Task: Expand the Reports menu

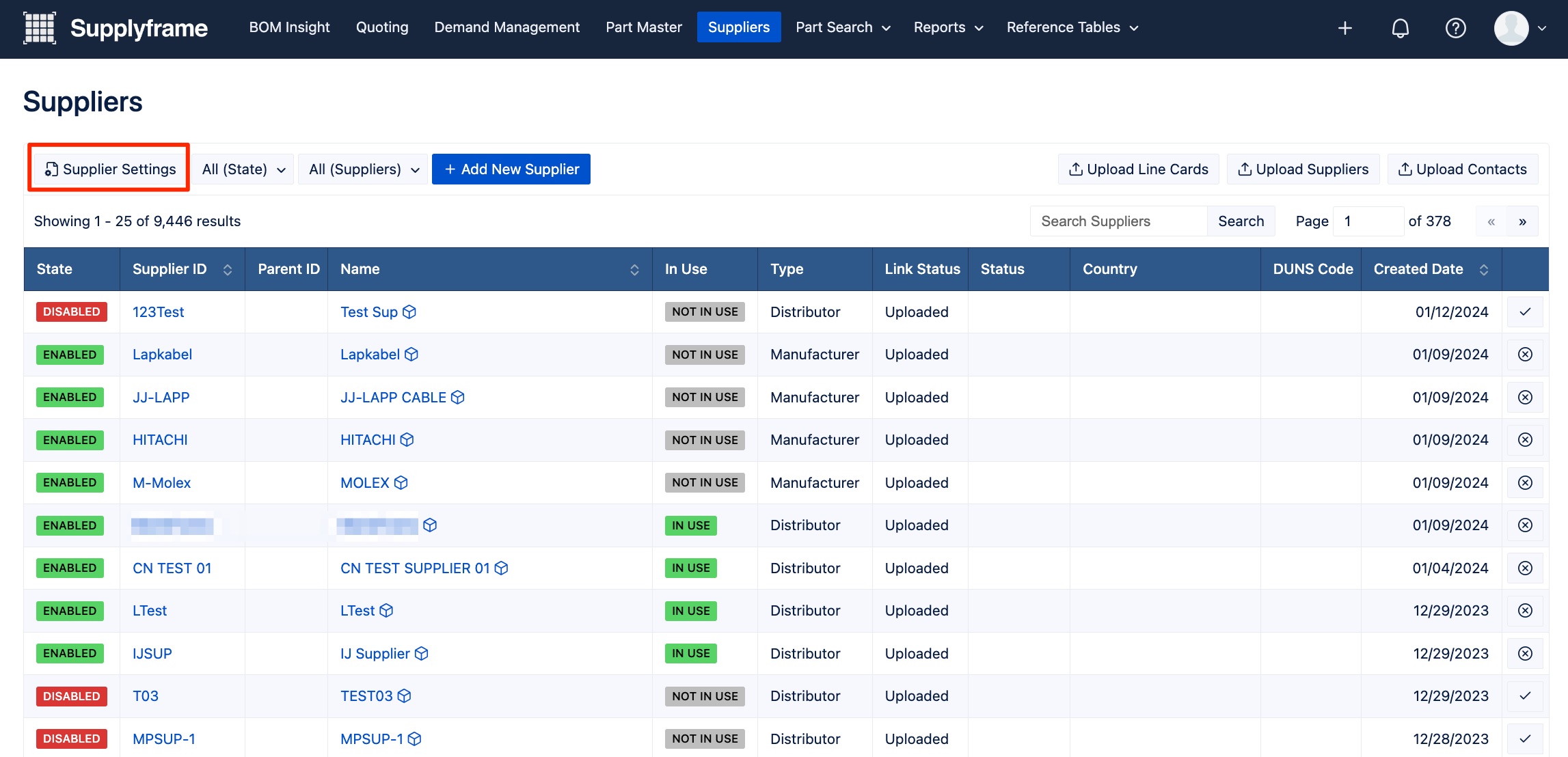Action: tap(948, 27)
